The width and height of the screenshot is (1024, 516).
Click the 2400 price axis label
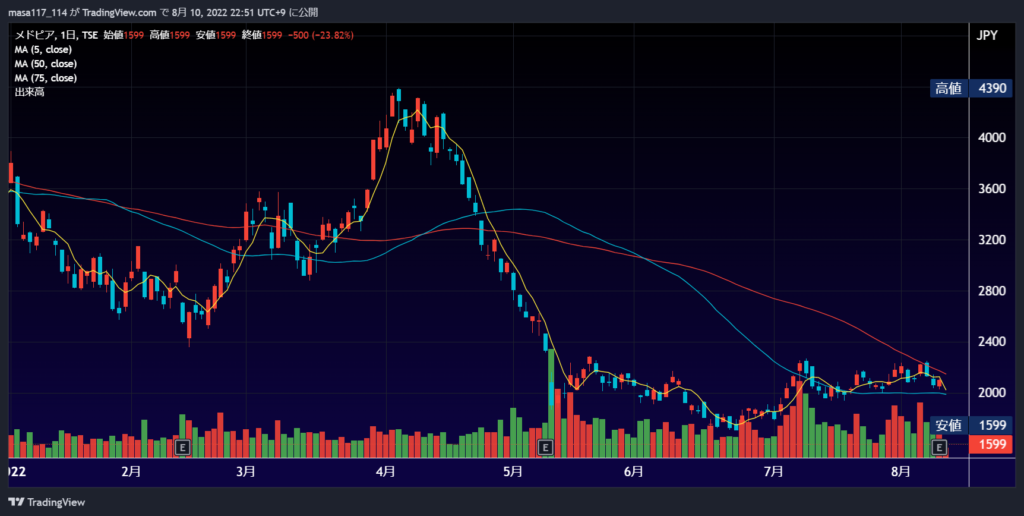tap(991, 342)
